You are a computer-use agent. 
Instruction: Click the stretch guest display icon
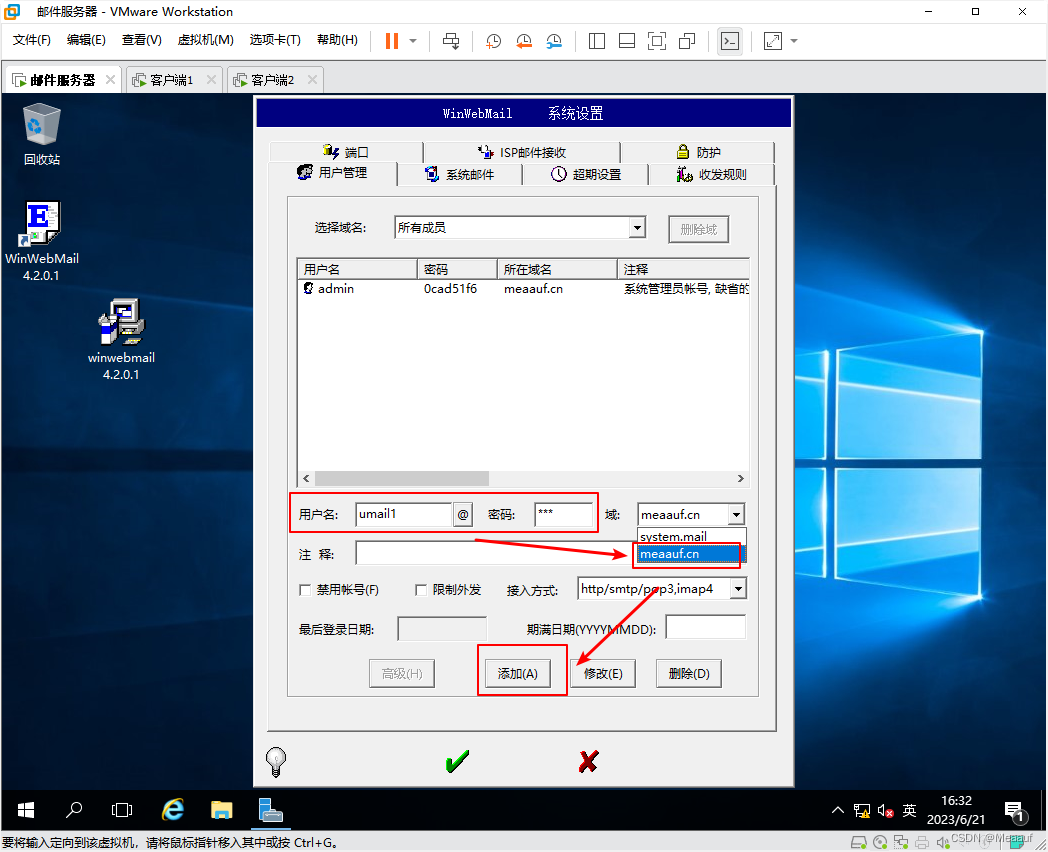point(773,41)
